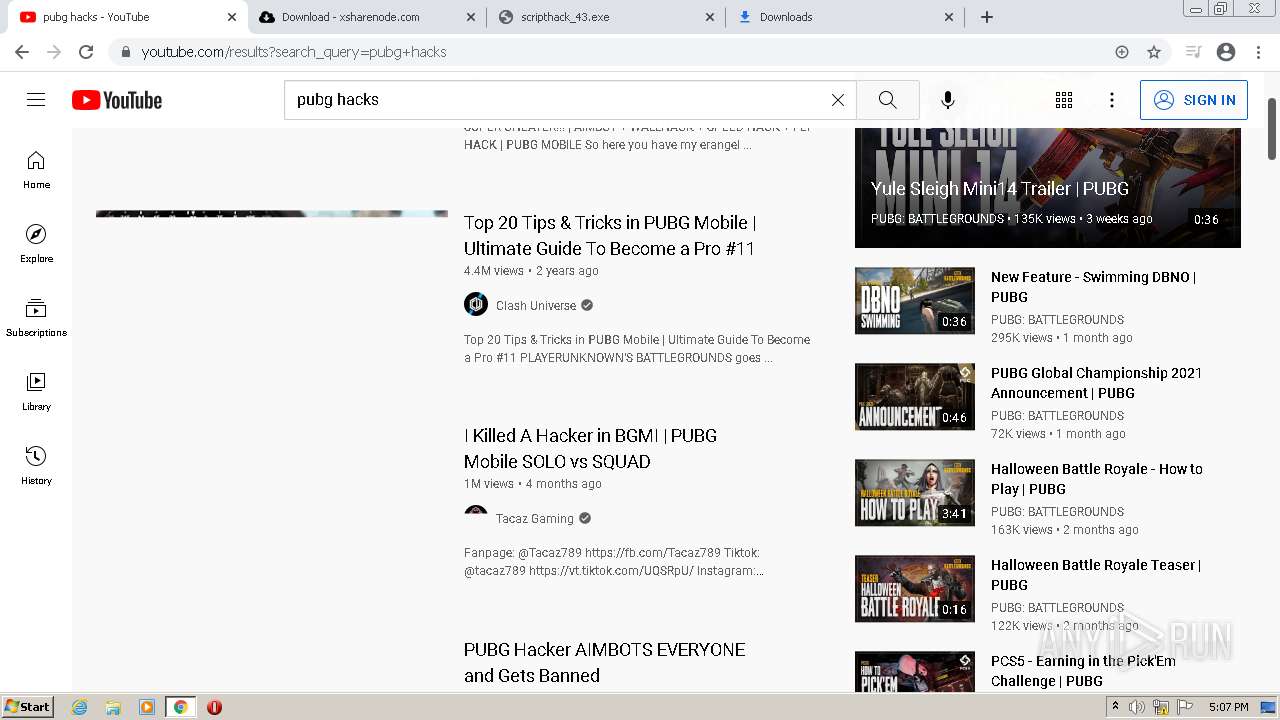Screen dimensions: 1280x720
Task: Click the Chrome taskbar icon
Action: point(181,707)
